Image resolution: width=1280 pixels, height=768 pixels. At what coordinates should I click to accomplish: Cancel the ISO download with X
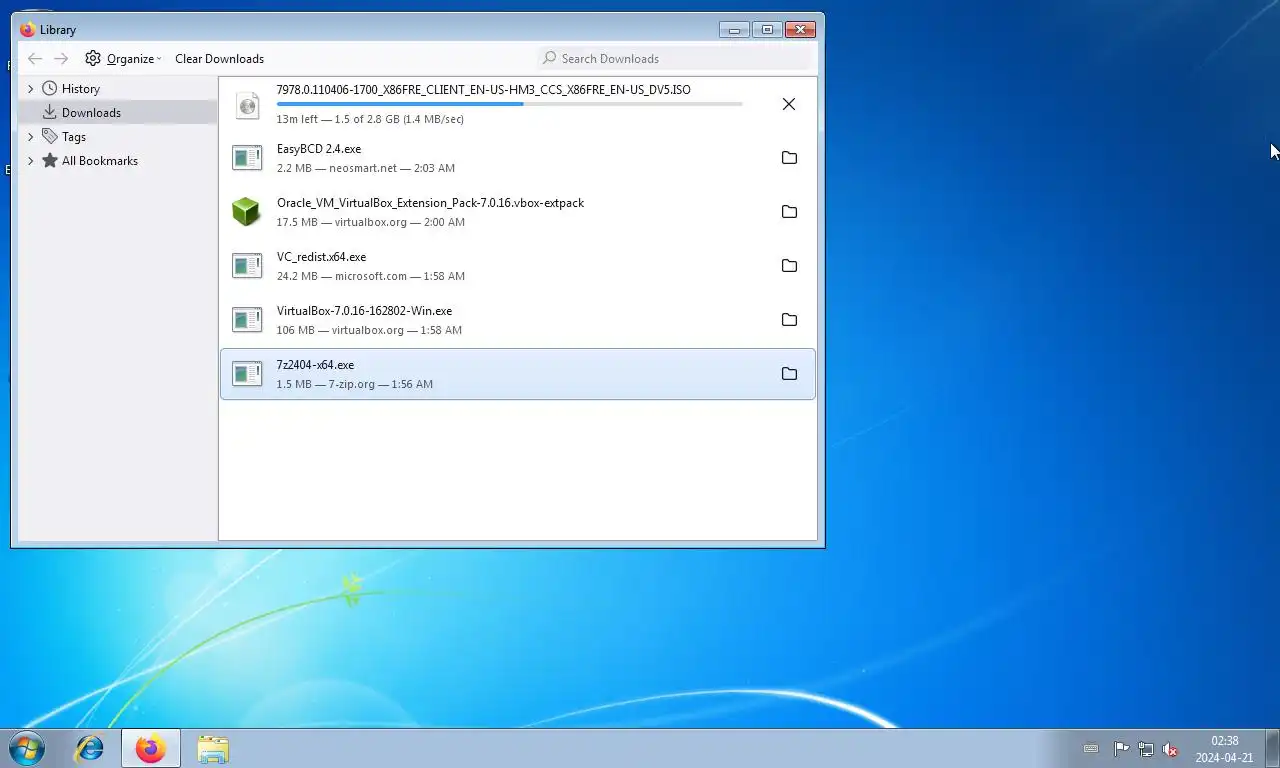click(789, 104)
